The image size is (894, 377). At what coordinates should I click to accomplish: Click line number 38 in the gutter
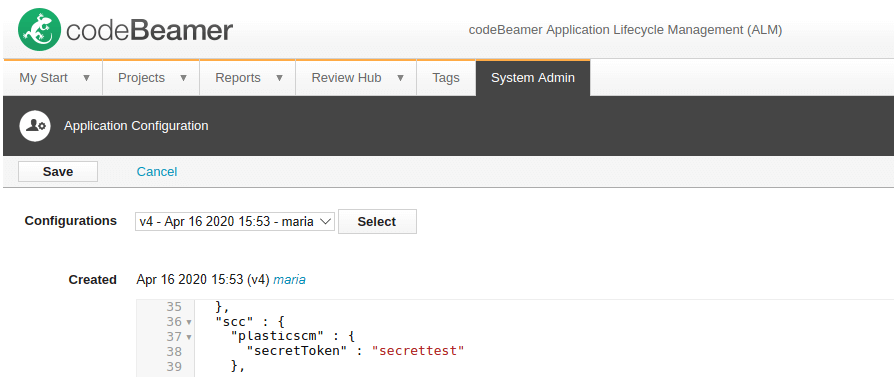point(173,351)
